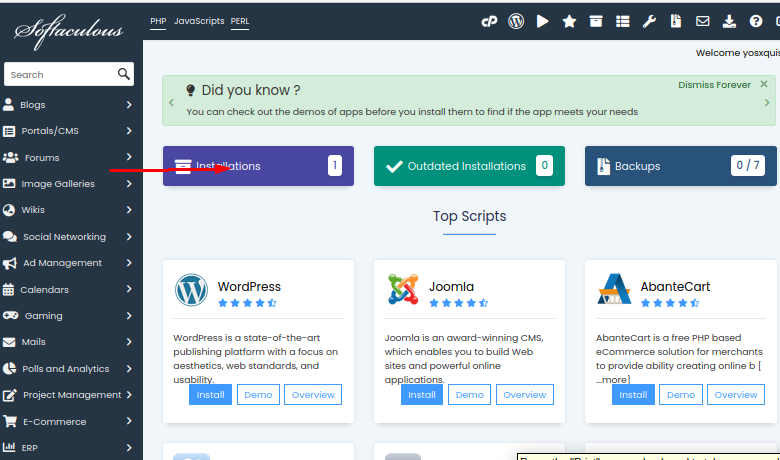This screenshot has width=780, height=460.
Task: Open the email settings envelope icon
Action: click(702, 21)
